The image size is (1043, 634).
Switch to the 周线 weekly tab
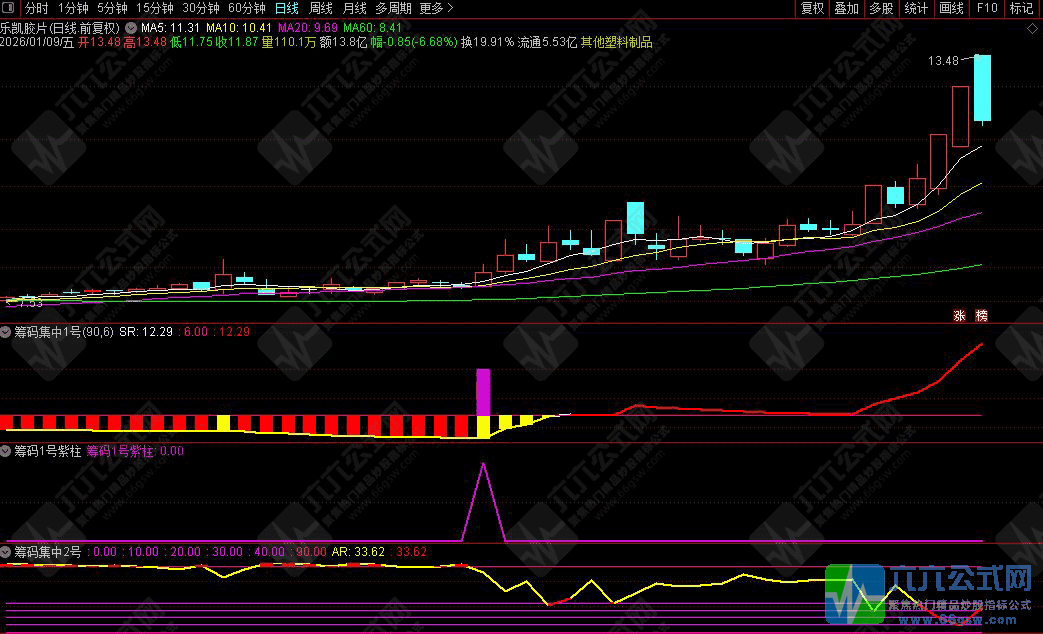[x=321, y=8]
